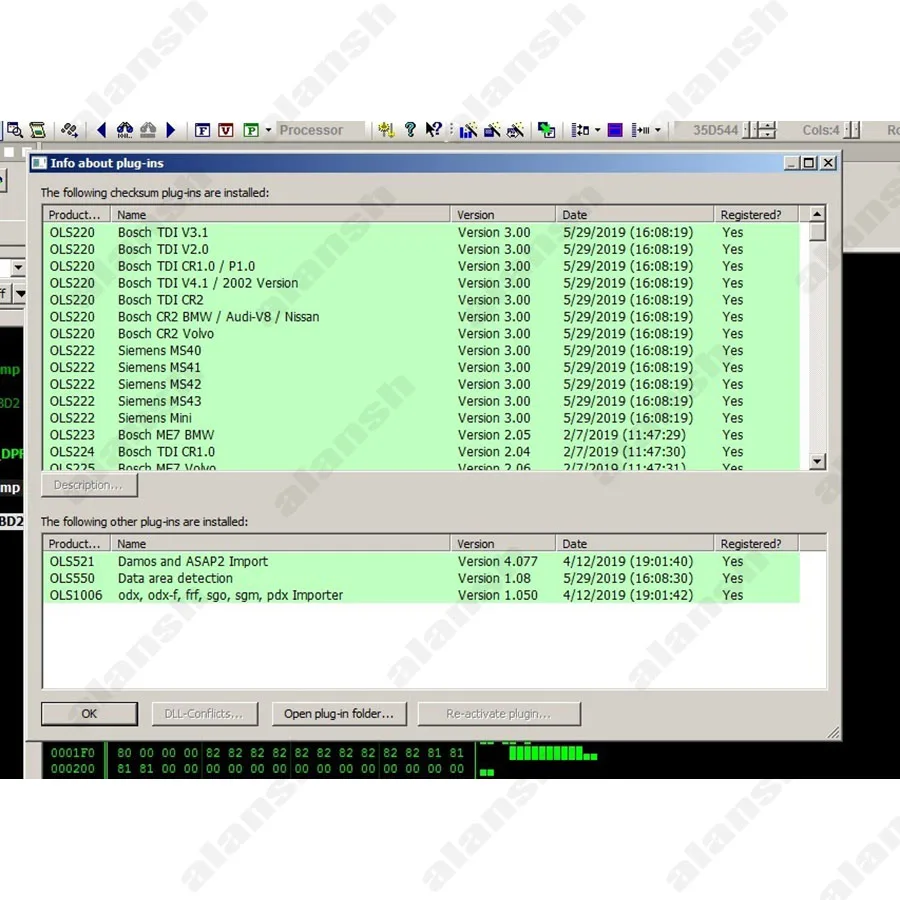Select the Siemens MS41 row

coord(421,367)
